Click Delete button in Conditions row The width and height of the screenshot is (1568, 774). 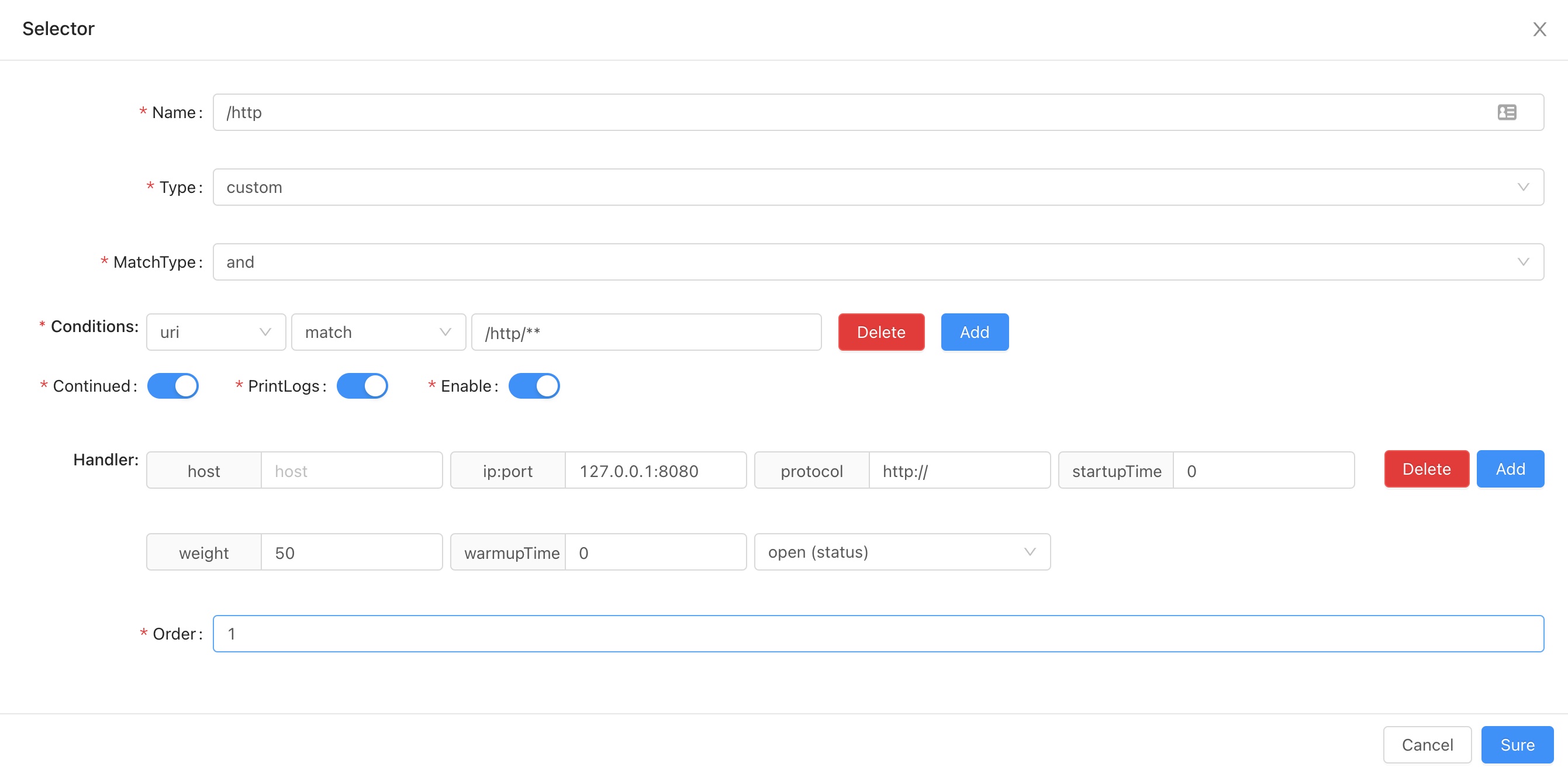(881, 332)
